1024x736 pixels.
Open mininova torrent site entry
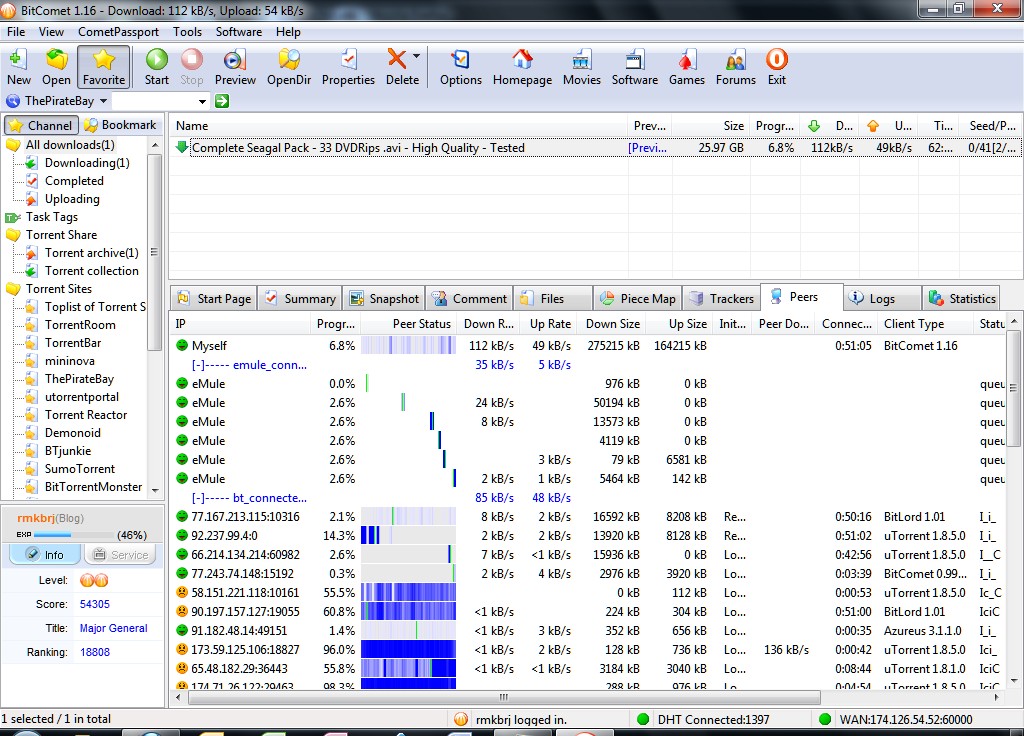69,360
